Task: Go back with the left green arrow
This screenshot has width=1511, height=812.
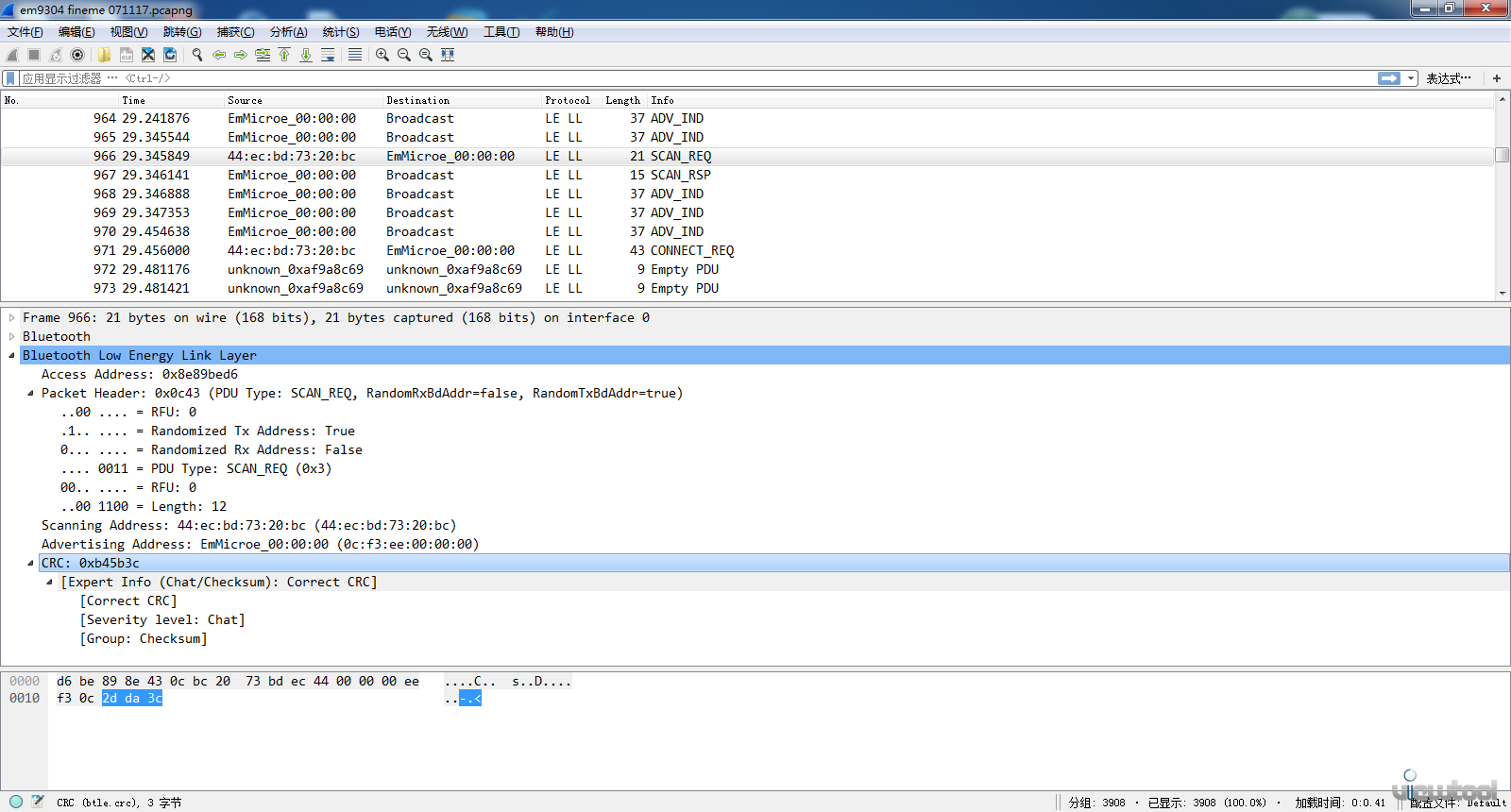Action: 219,55
